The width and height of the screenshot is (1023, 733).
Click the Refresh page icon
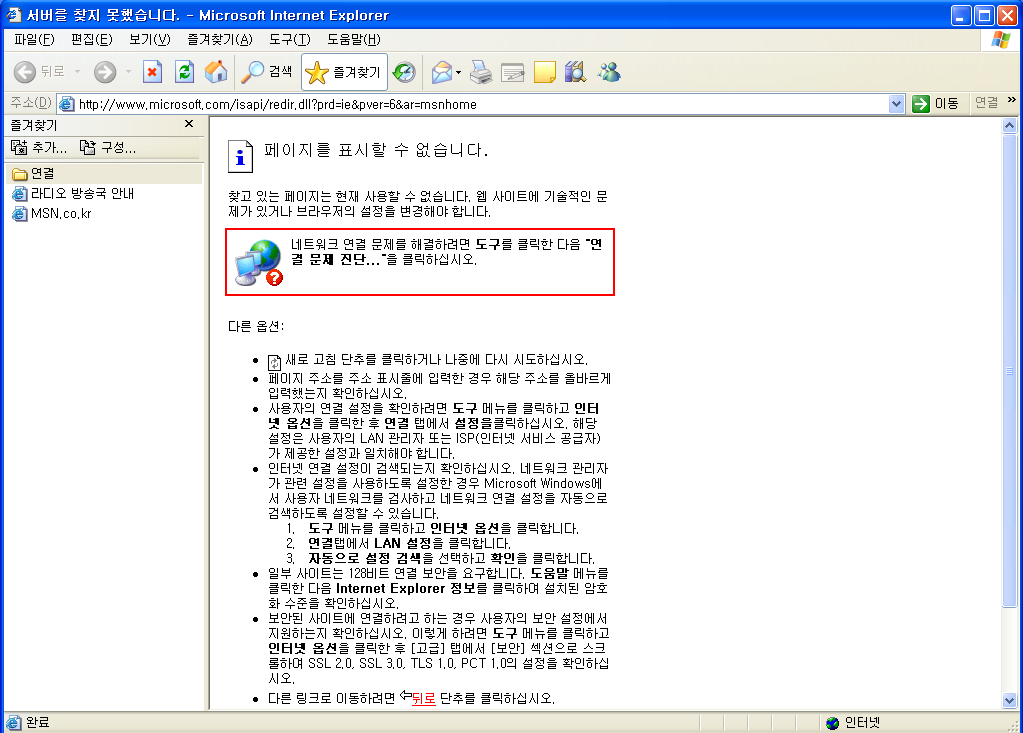tap(185, 72)
